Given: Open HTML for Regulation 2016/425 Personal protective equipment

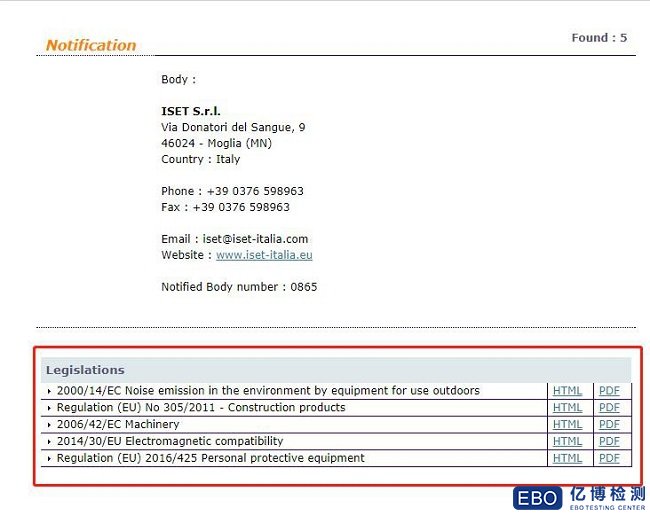Looking at the screenshot, I should pyautogui.click(x=567, y=459).
